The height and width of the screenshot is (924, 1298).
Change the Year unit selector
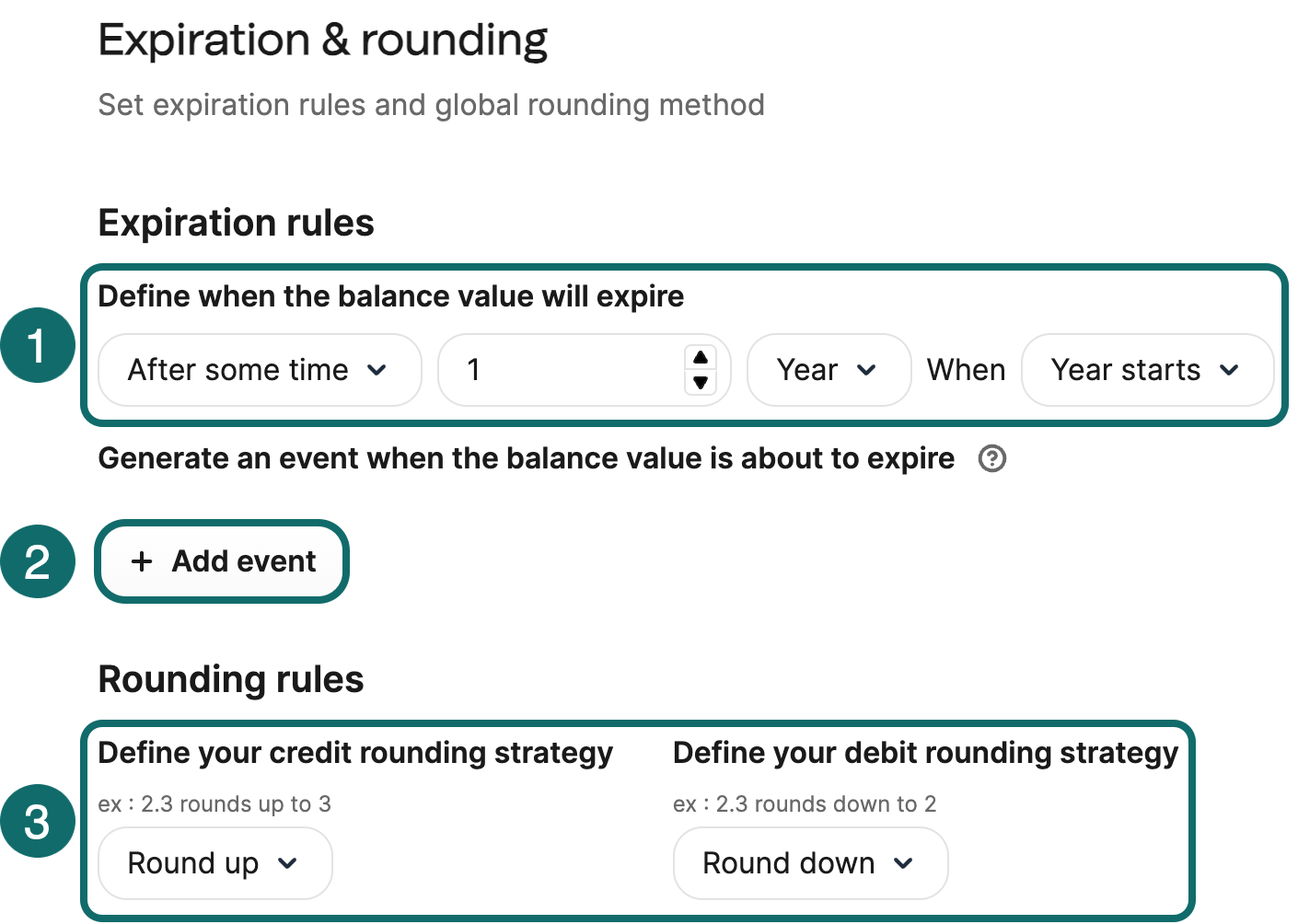pos(828,370)
